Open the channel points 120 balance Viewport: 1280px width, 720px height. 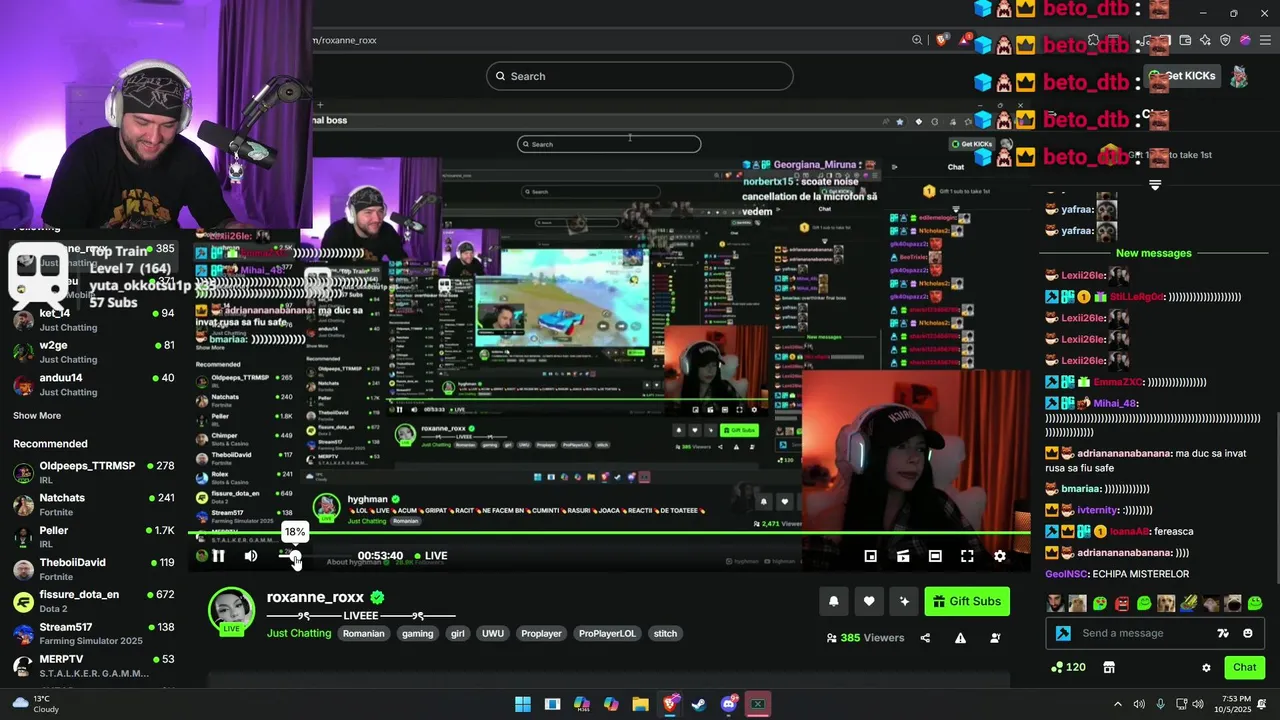coord(1068,667)
